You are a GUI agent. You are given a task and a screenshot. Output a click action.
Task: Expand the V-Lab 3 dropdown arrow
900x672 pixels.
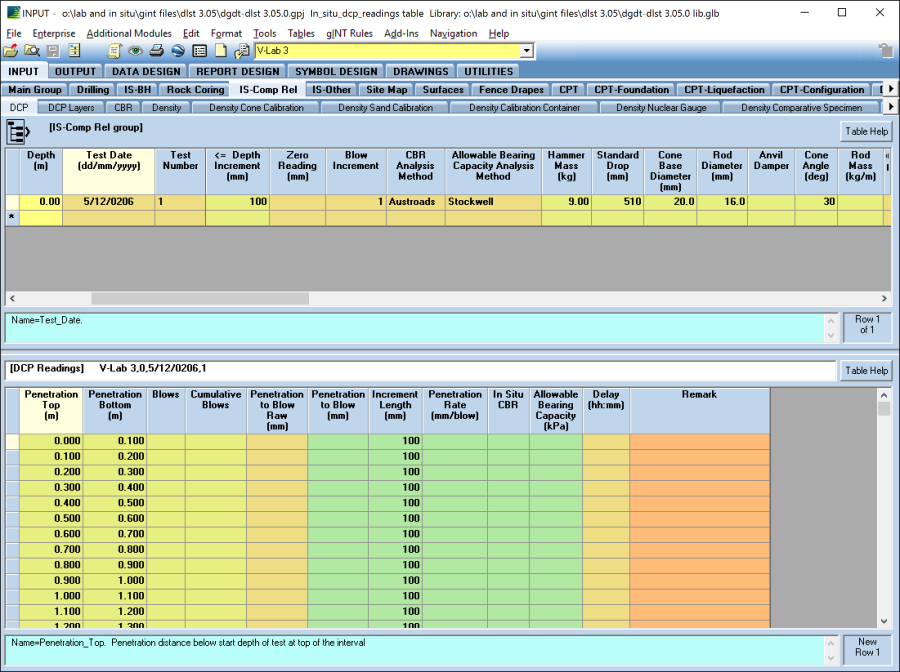click(x=527, y=51)
